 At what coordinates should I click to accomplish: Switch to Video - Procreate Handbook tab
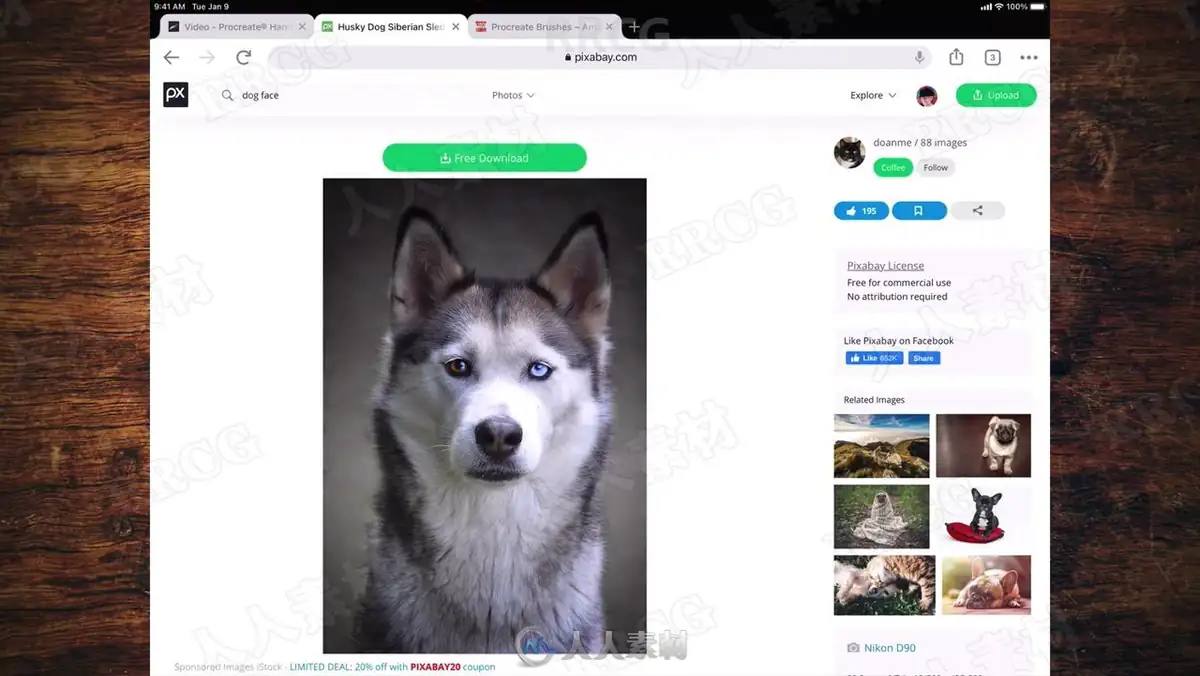coord(236,27)
